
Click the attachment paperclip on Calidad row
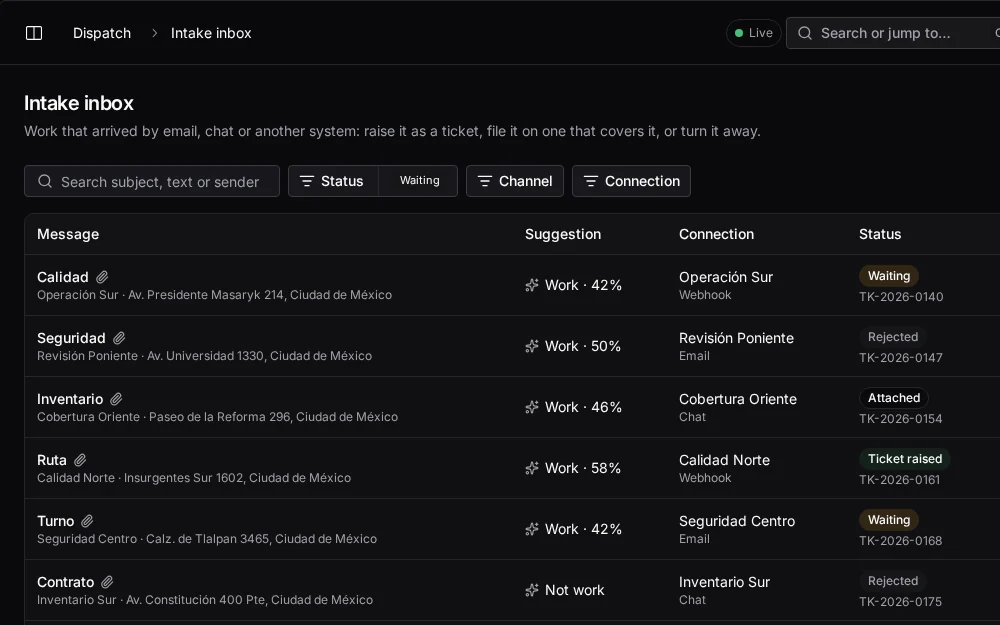[x=102, y=277]
